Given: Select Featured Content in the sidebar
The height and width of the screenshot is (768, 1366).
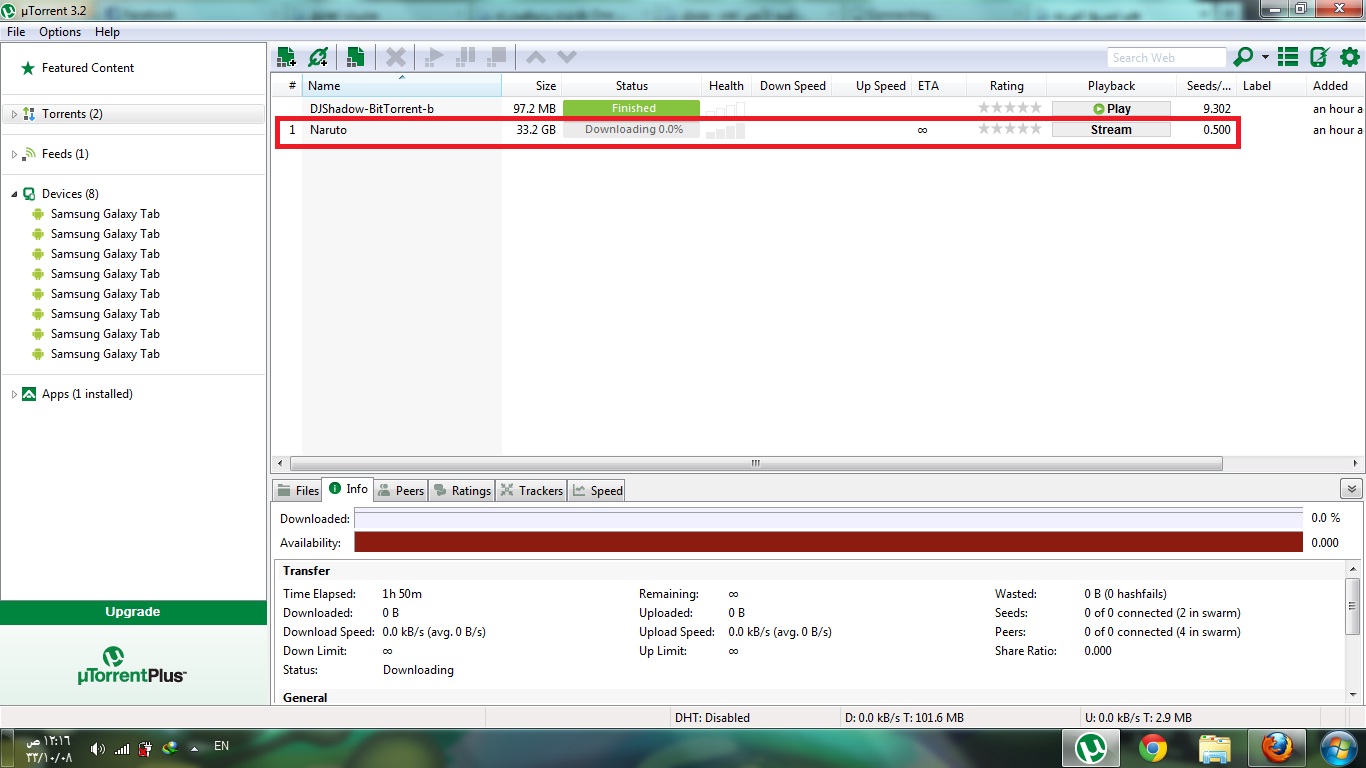Looking at the screenshot, I should 88,68.
